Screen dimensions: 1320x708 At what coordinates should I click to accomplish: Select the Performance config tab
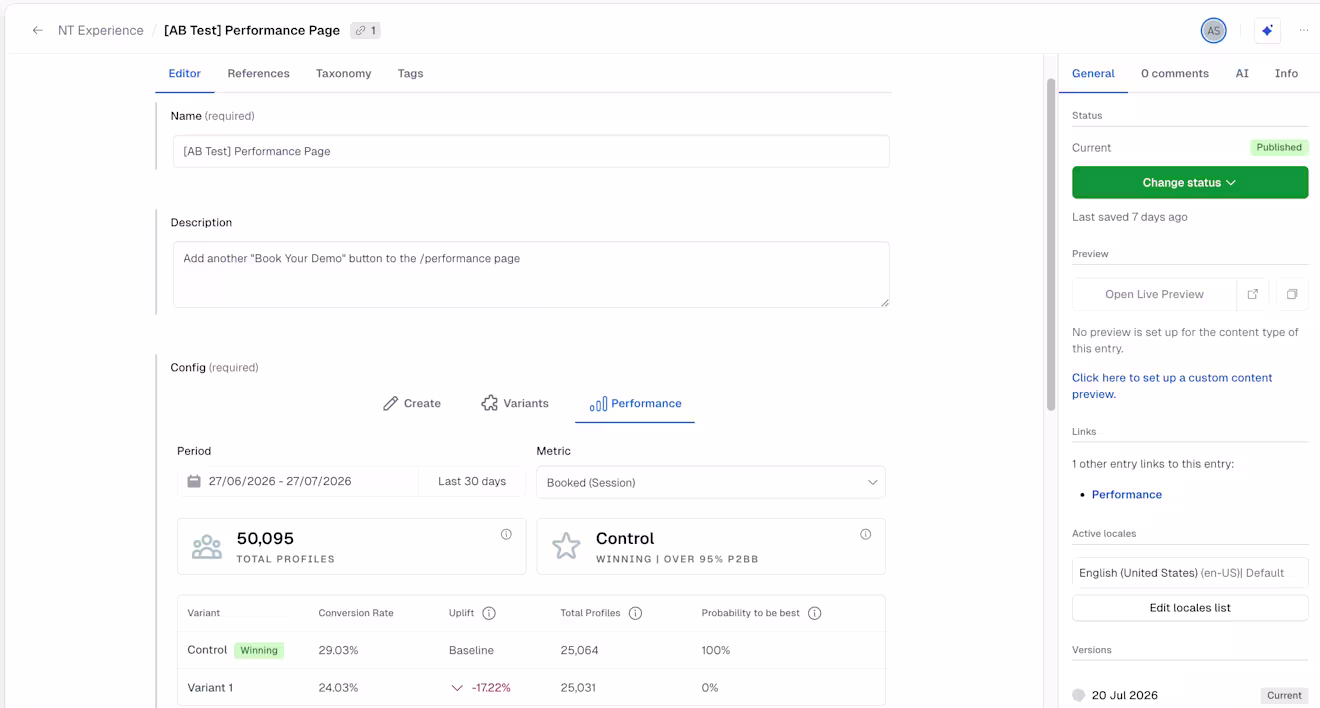(635, 404)
